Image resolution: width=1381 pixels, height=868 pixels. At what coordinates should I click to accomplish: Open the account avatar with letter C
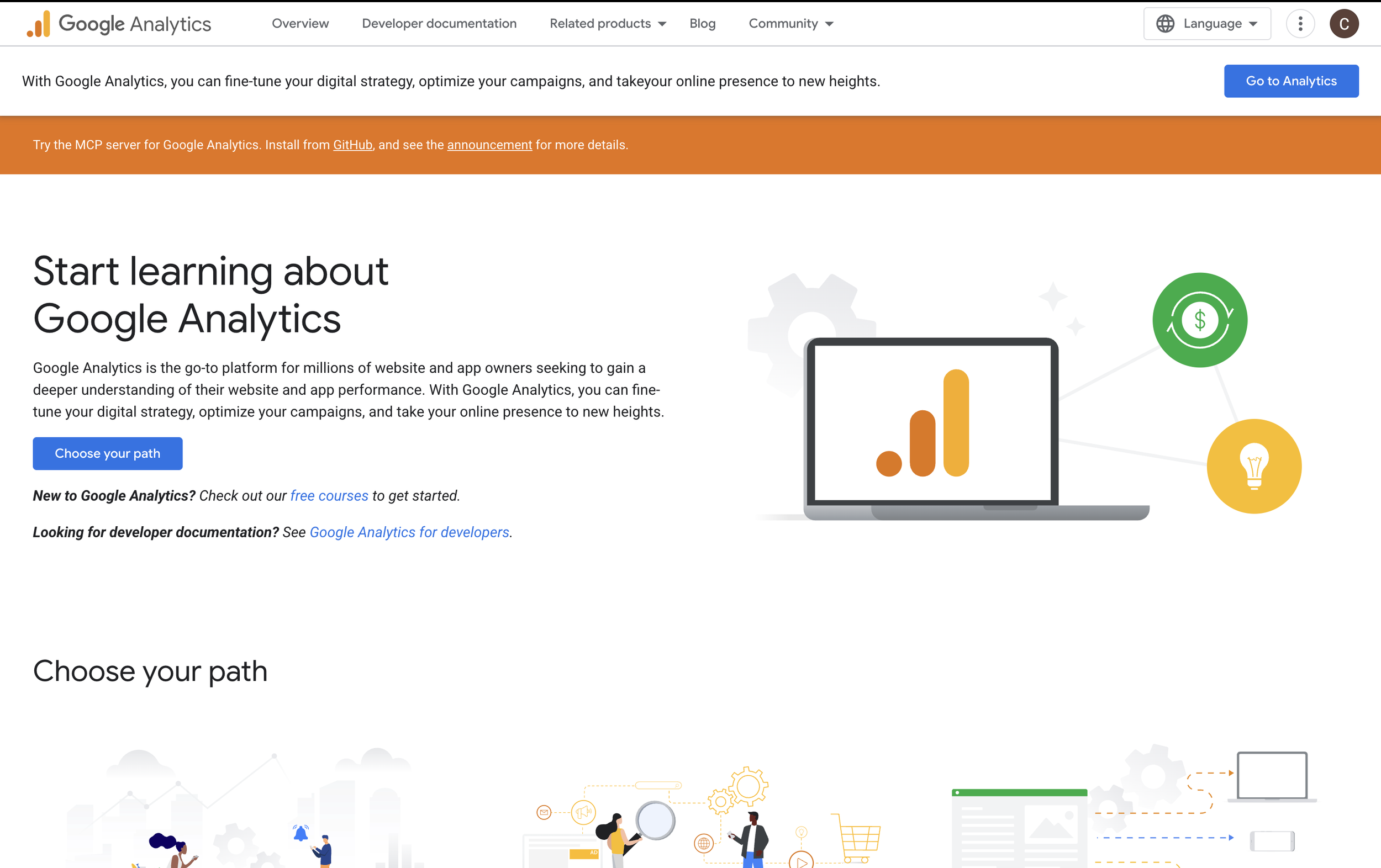pos(1344,24)
